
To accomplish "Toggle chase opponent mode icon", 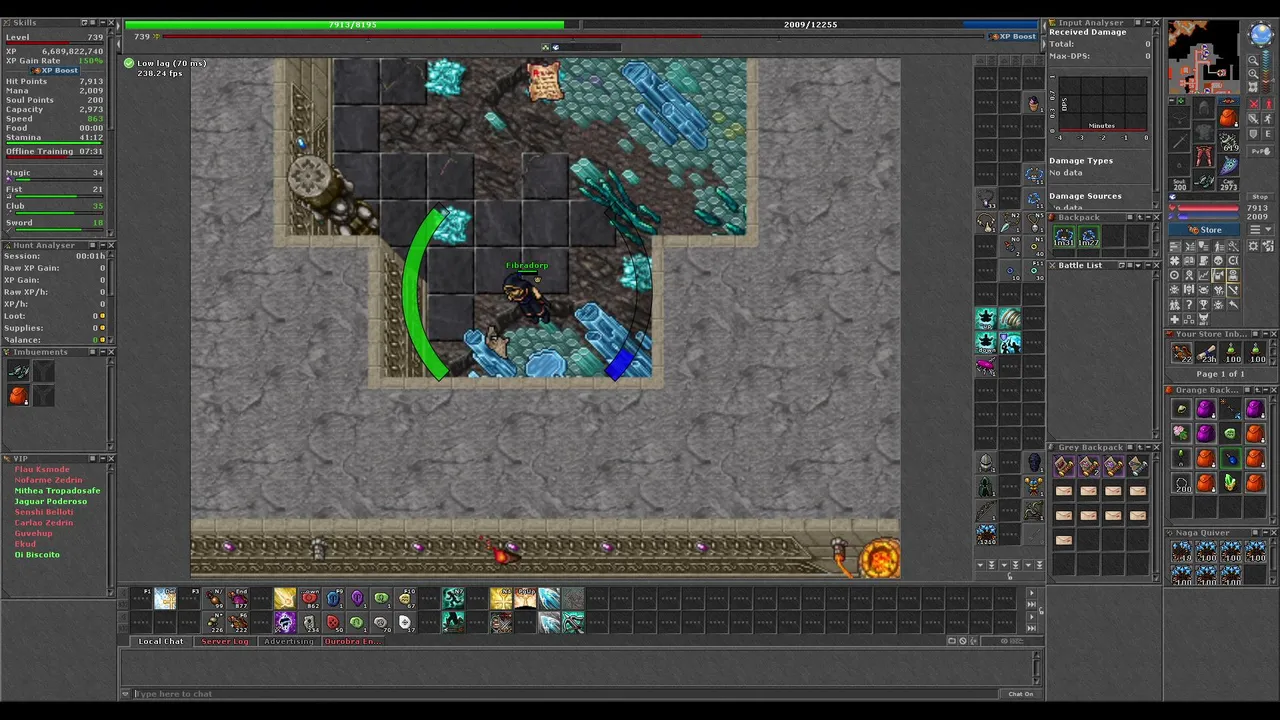I will 1267,119.
